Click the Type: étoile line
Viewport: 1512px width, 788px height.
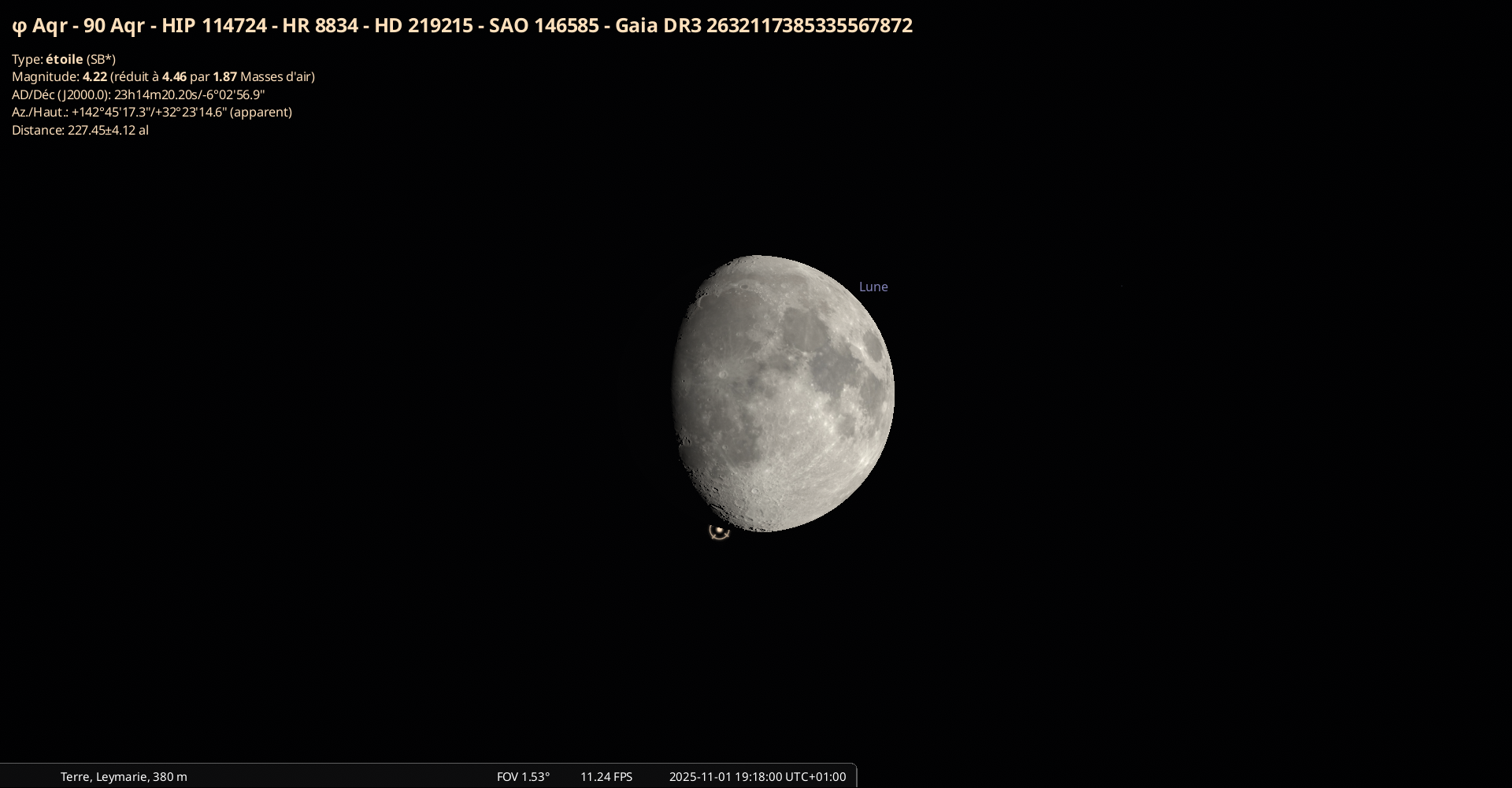point(64,59)
